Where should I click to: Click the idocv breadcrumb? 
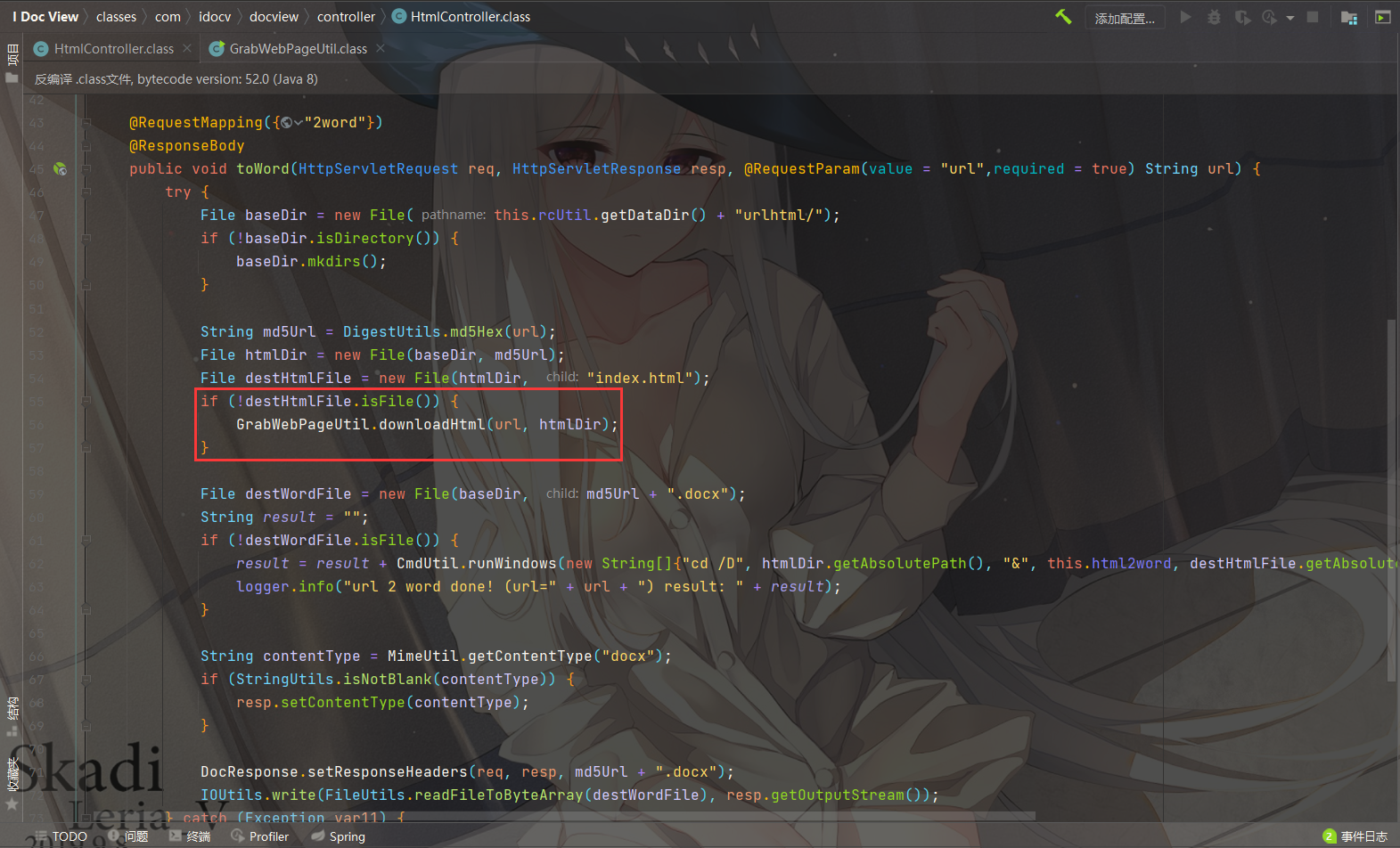coord(215,17)
